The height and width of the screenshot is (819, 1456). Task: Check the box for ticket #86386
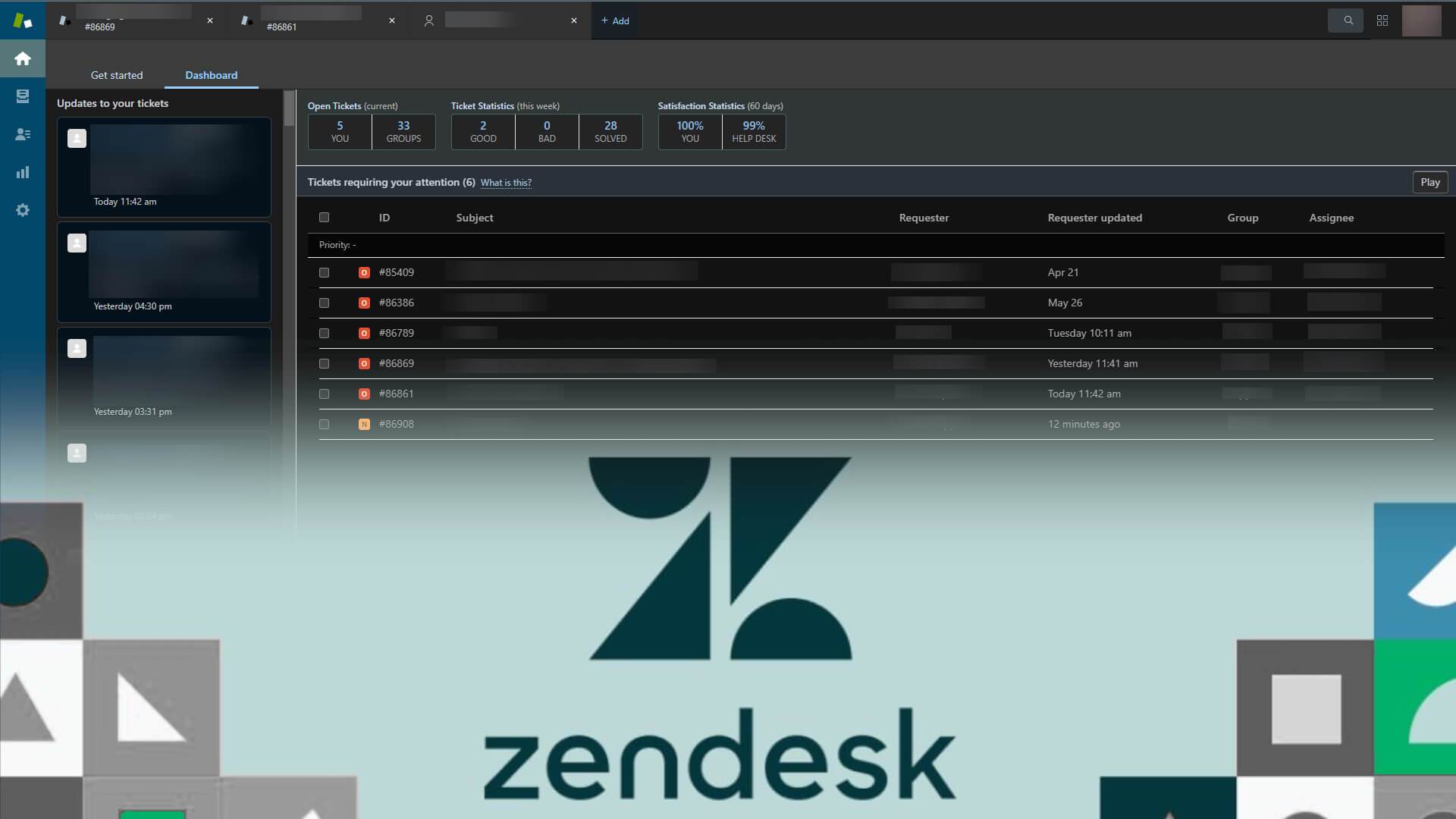point(325,303)
